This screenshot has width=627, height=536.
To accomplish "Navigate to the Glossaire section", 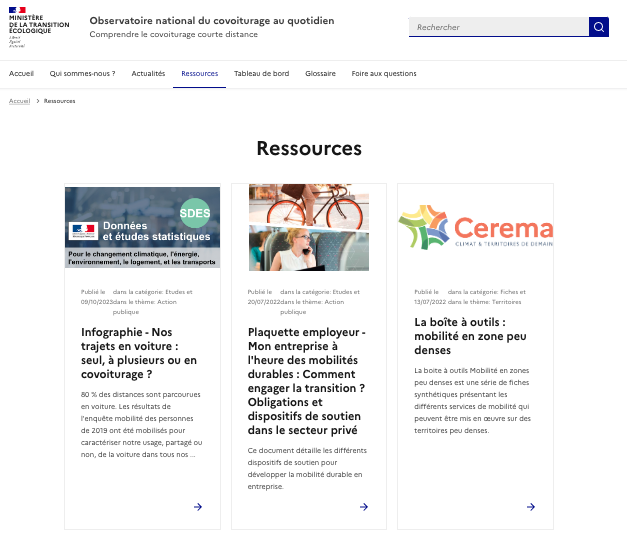I will (x=320, y=73).
